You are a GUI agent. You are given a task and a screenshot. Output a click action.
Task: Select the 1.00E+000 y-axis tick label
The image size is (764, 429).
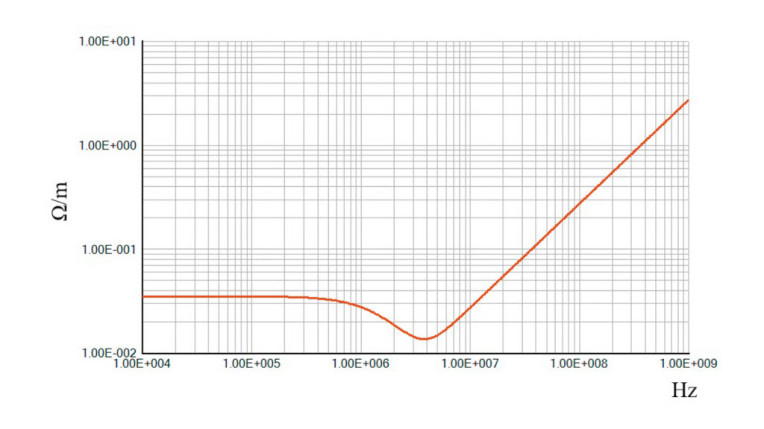coord(109,146)
